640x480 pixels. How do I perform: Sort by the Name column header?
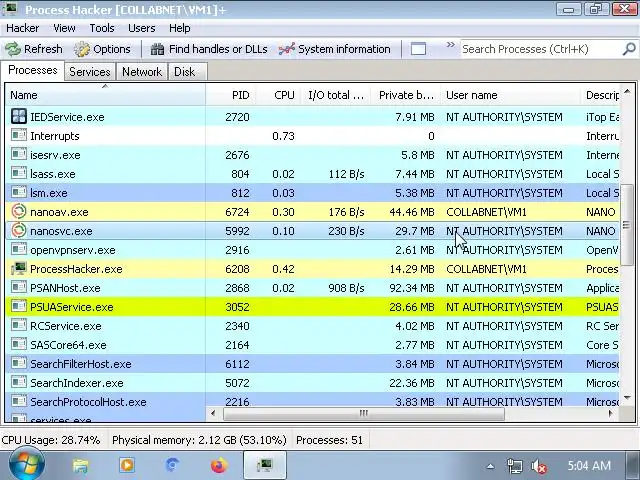click(106, 95)
